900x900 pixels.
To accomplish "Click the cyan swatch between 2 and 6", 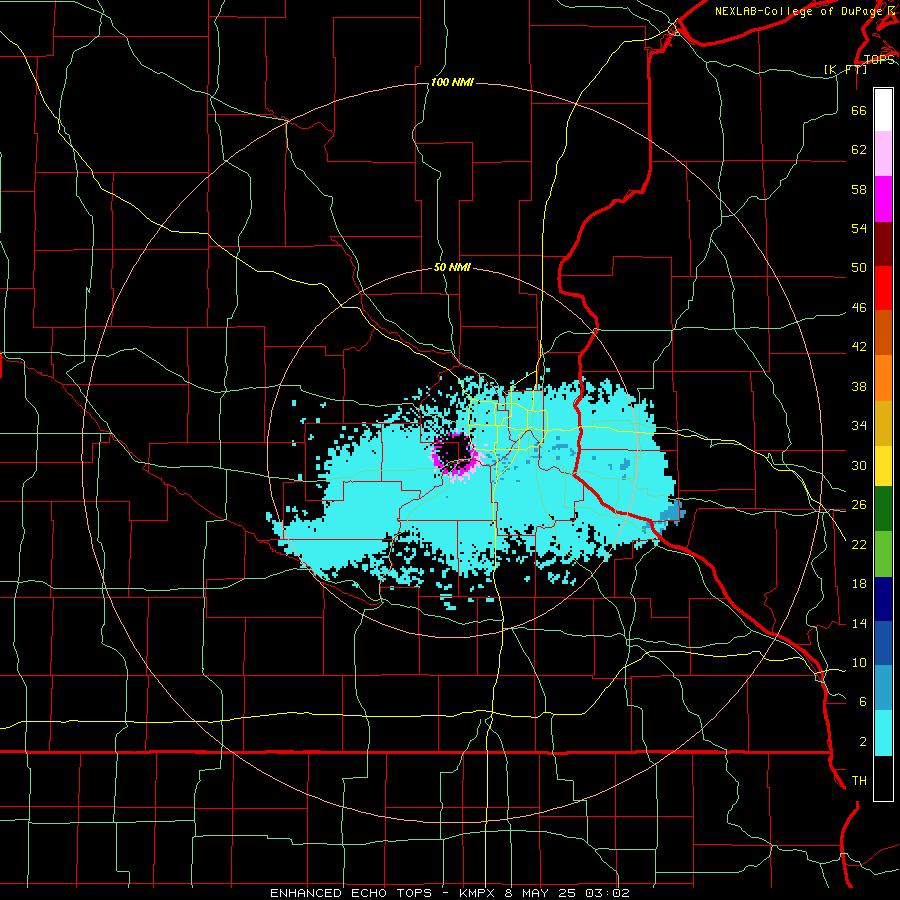I will tap(883, 733).
